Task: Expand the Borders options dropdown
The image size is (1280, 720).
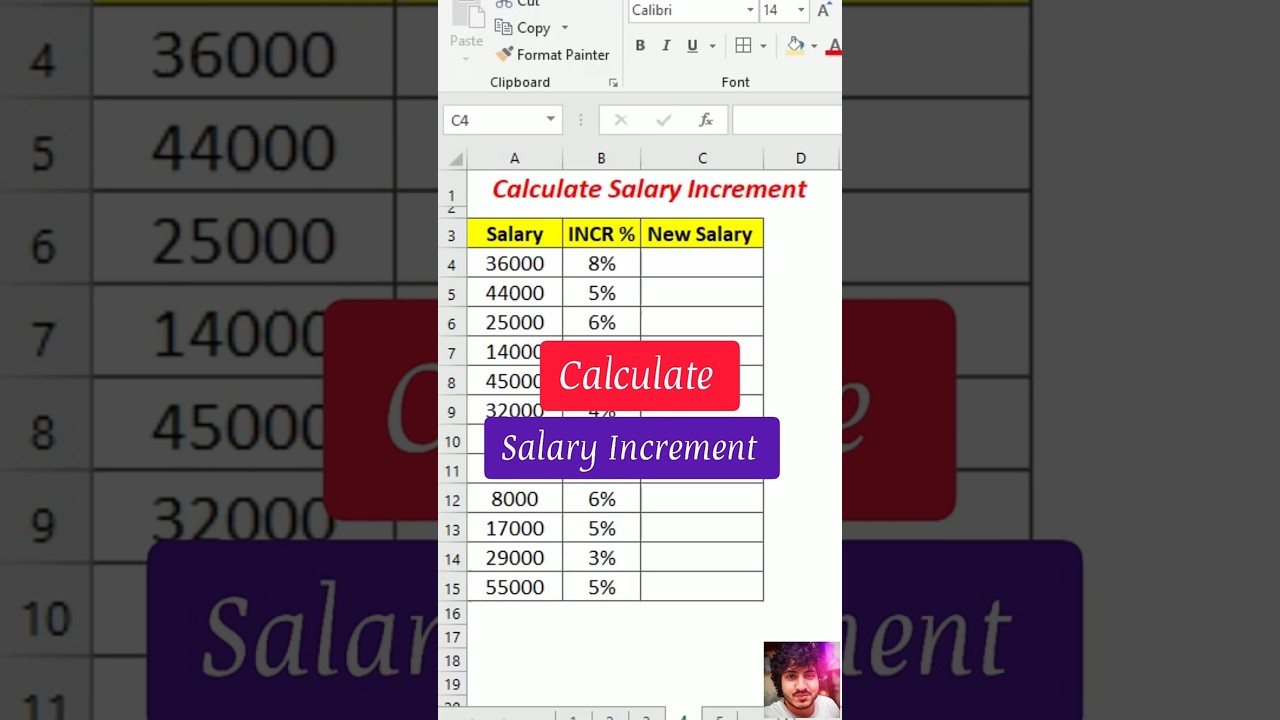Action: point(763,46)
